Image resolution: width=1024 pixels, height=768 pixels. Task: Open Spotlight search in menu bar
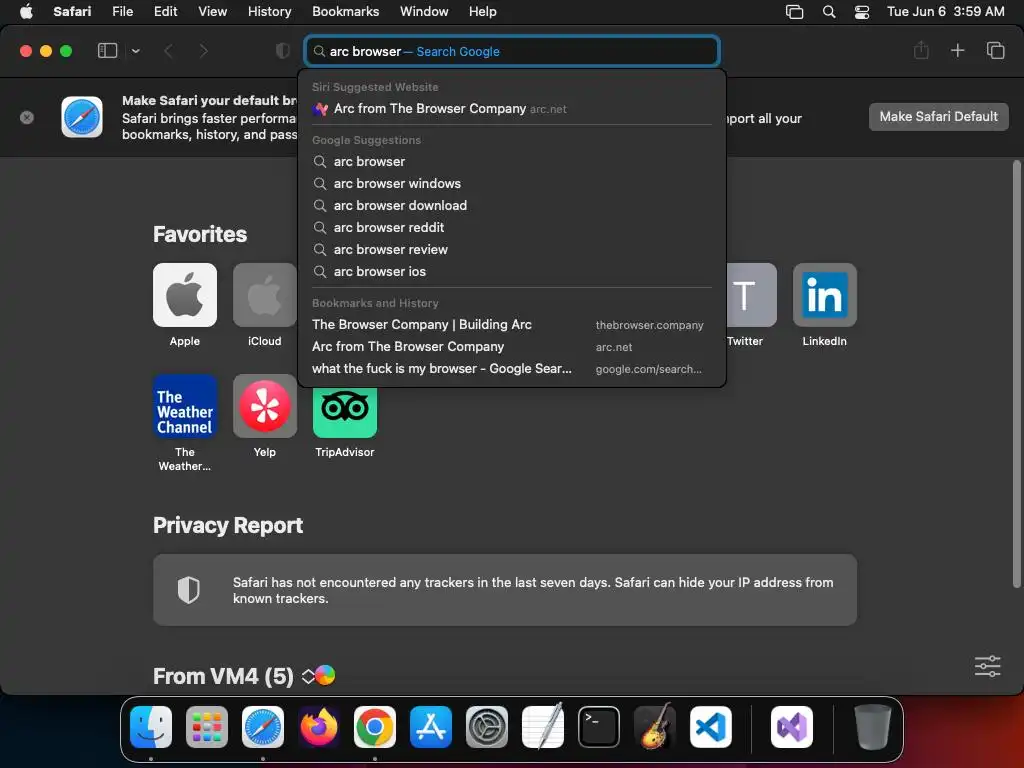pyautogui.click(x=829, y=12)
